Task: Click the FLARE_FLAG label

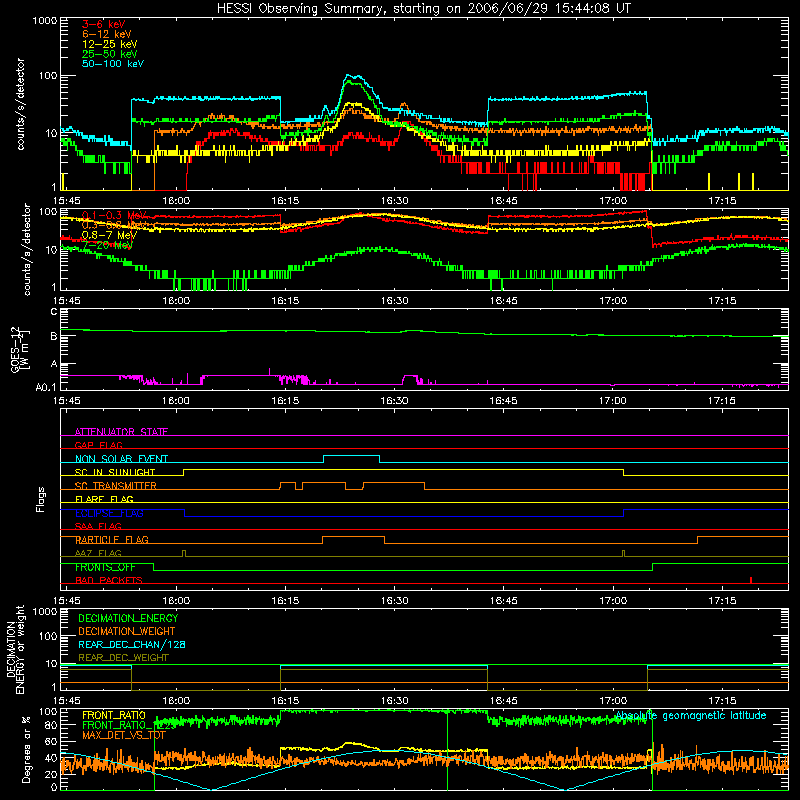Action: [x=104, y=499]
